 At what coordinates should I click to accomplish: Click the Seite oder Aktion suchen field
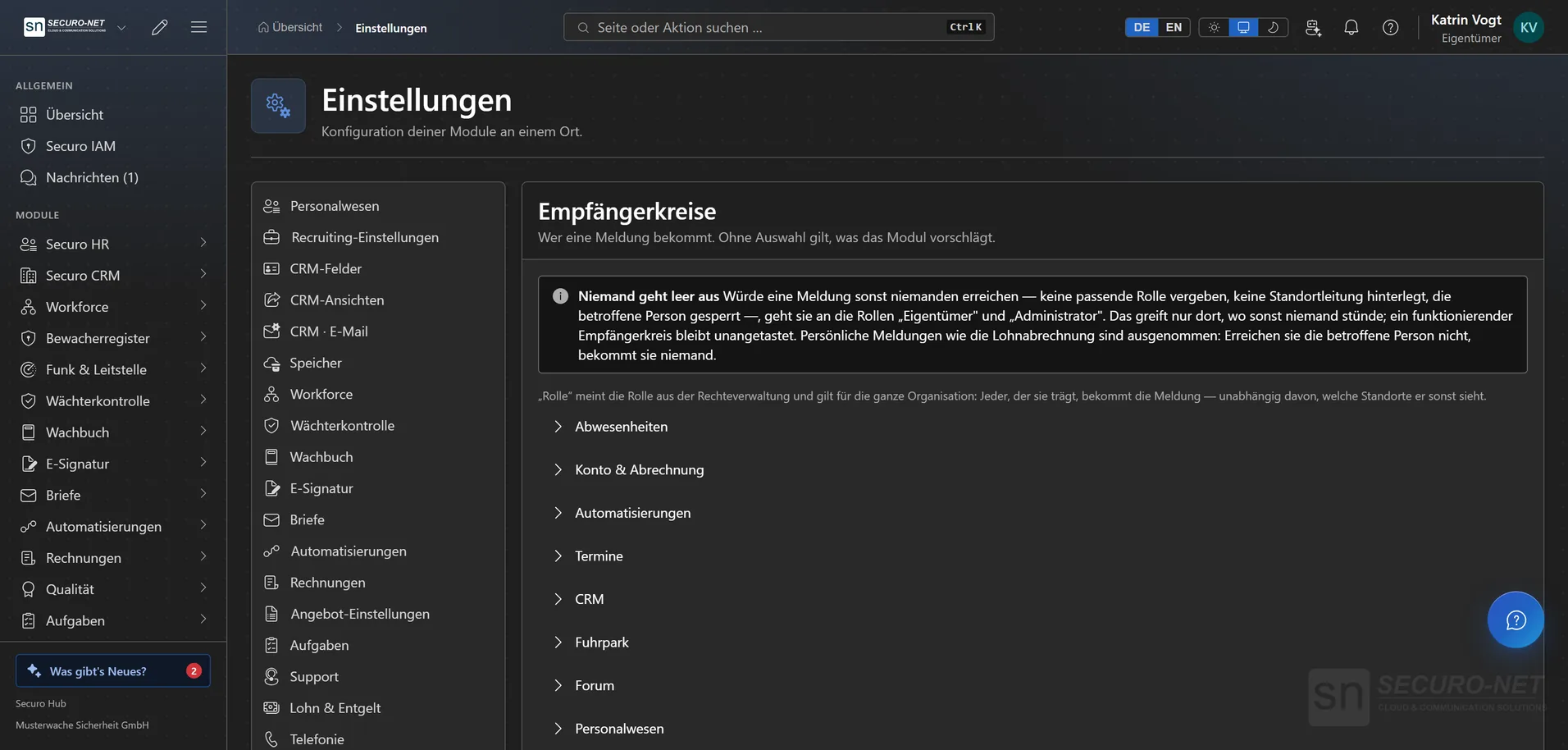(779, 27)
